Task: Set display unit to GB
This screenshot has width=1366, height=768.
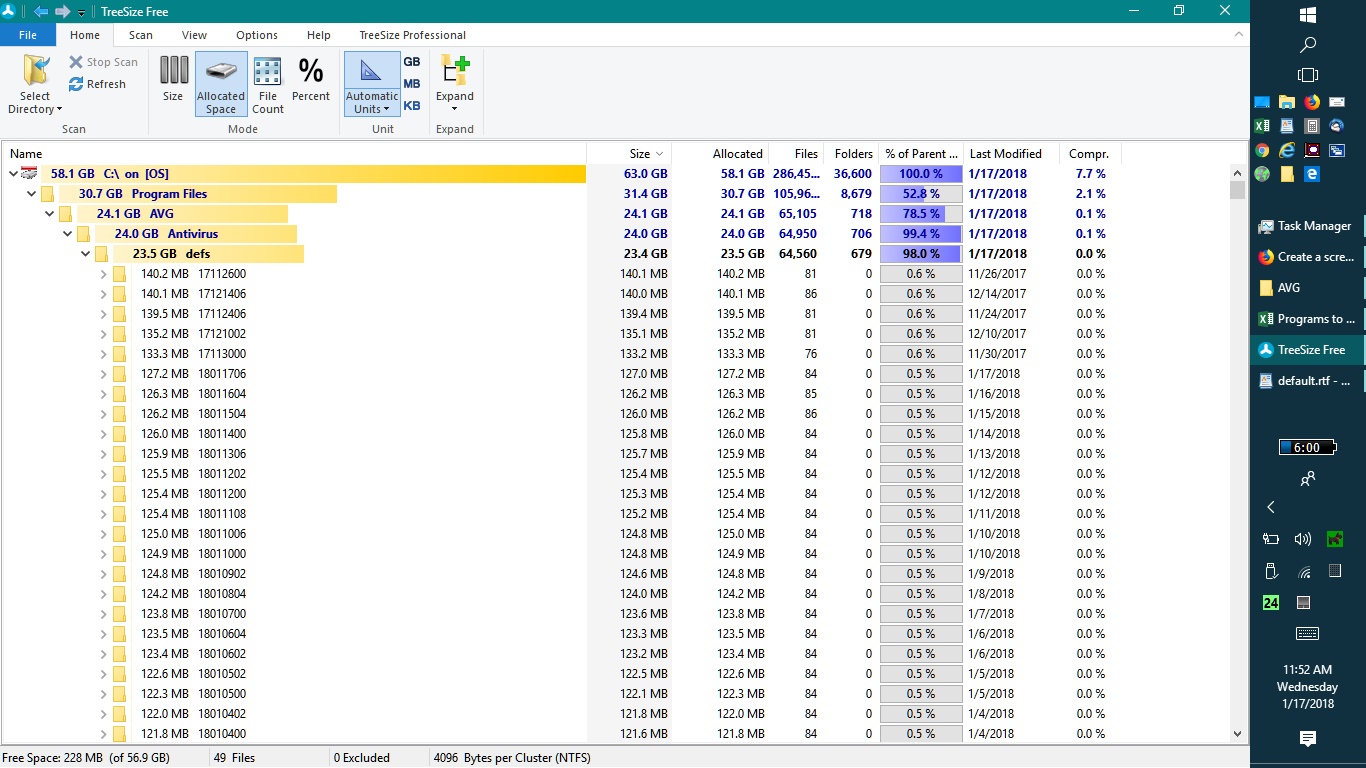Action: (x=412, y=62)
